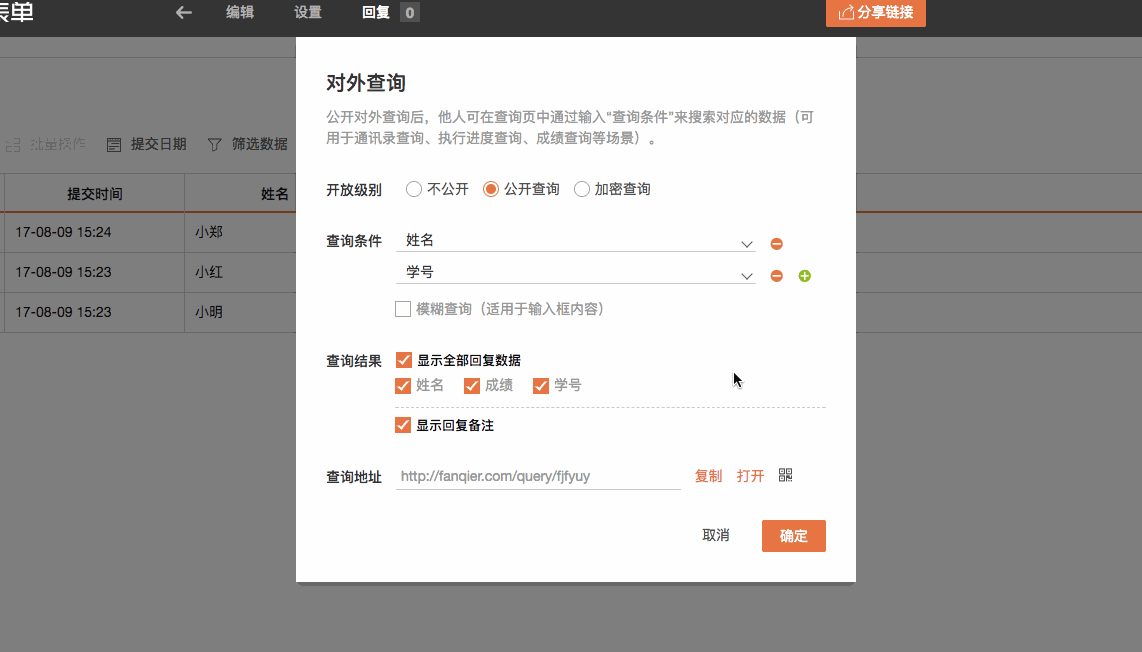
Task: Show the QR code for query address
Action: (785, 475)
